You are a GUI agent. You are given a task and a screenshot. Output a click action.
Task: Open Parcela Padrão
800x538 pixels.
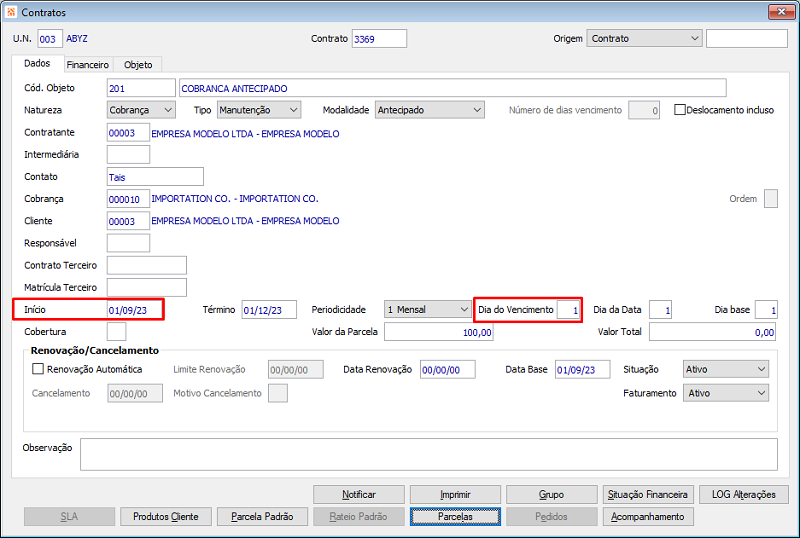262,517
